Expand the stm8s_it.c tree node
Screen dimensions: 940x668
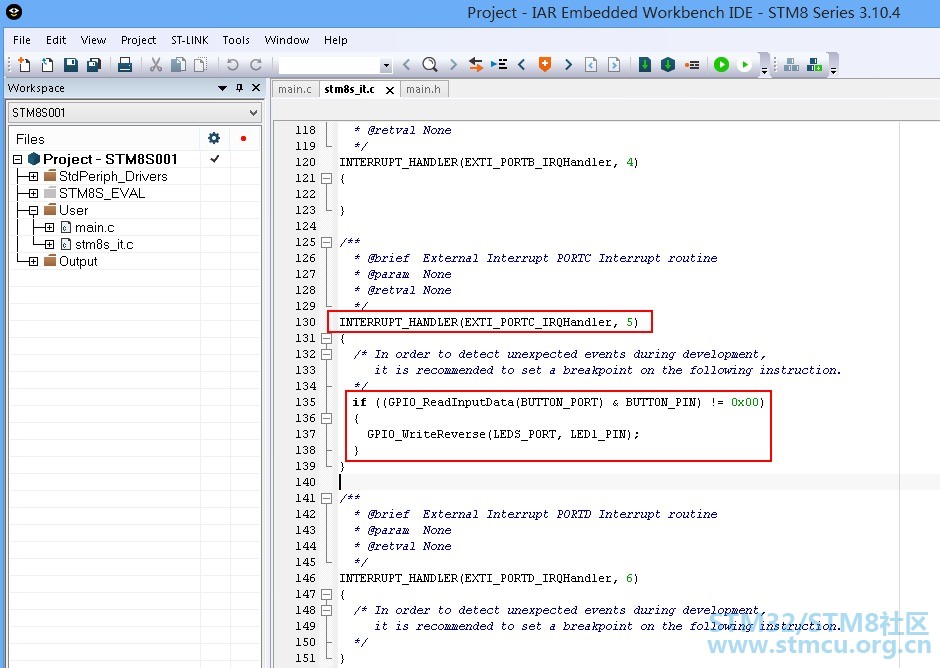tap(50, 244)
